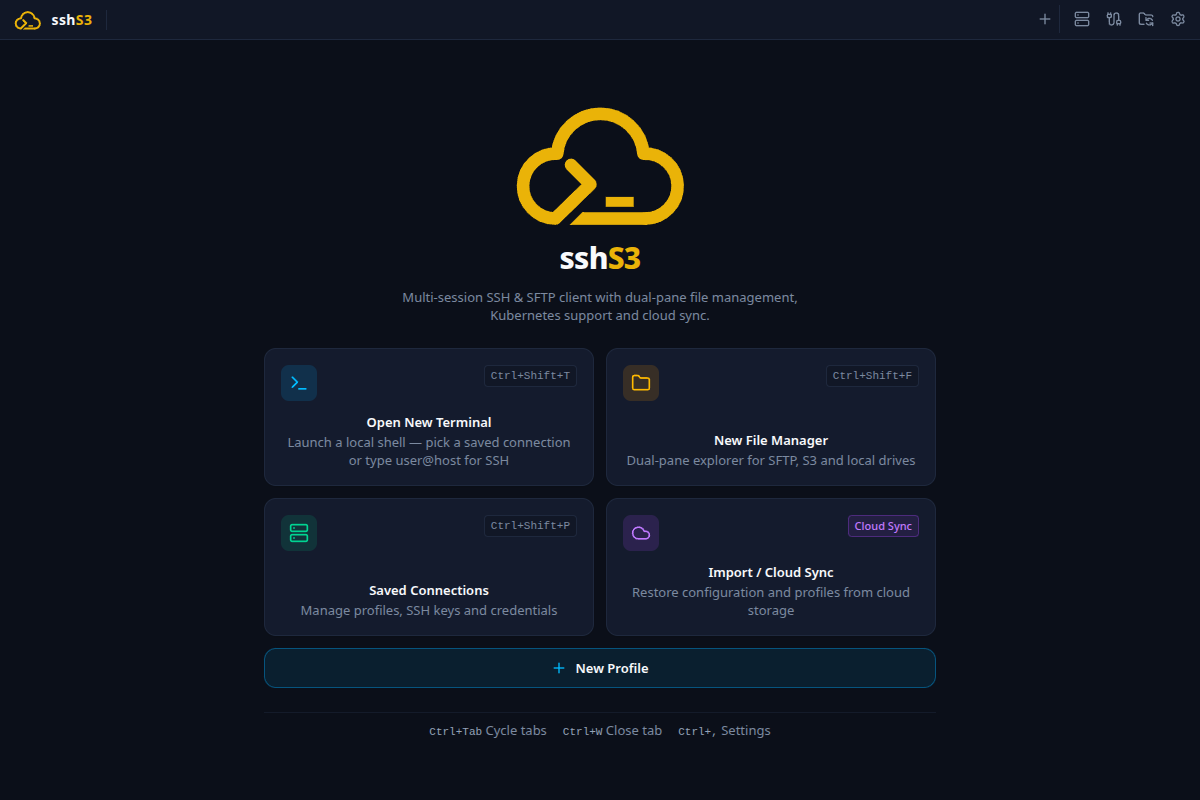Click 'Dual-pane explorer for SFTP' description
Image resolution: width=1200 pixels, height=800 pixels.
[x=771, y=461]
